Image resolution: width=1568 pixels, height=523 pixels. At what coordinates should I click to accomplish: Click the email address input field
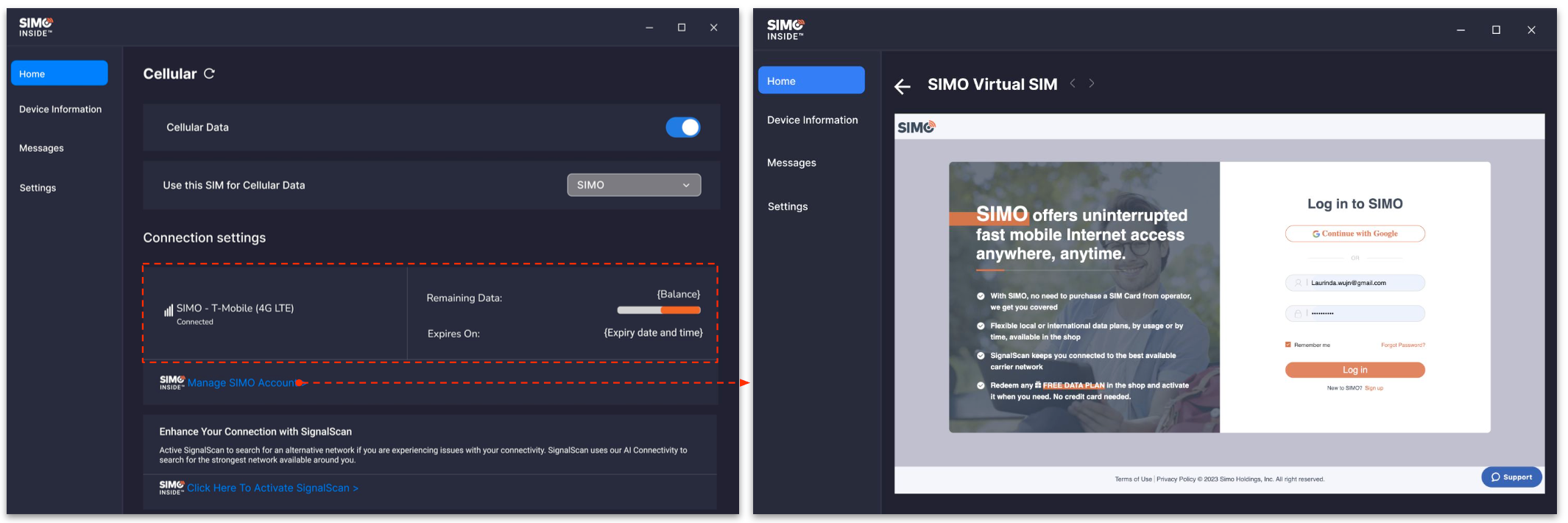(x=1355, y=283)
